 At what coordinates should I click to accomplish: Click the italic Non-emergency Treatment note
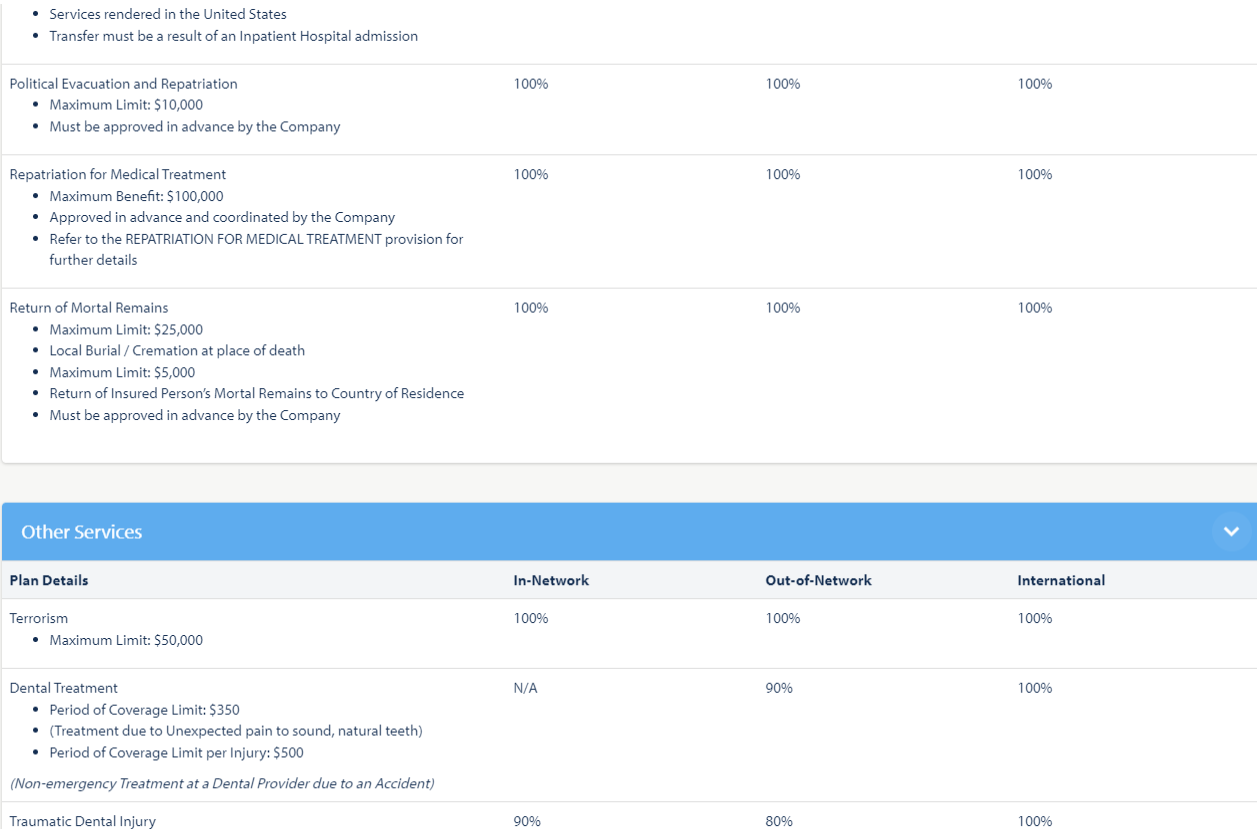click(222, 783)
